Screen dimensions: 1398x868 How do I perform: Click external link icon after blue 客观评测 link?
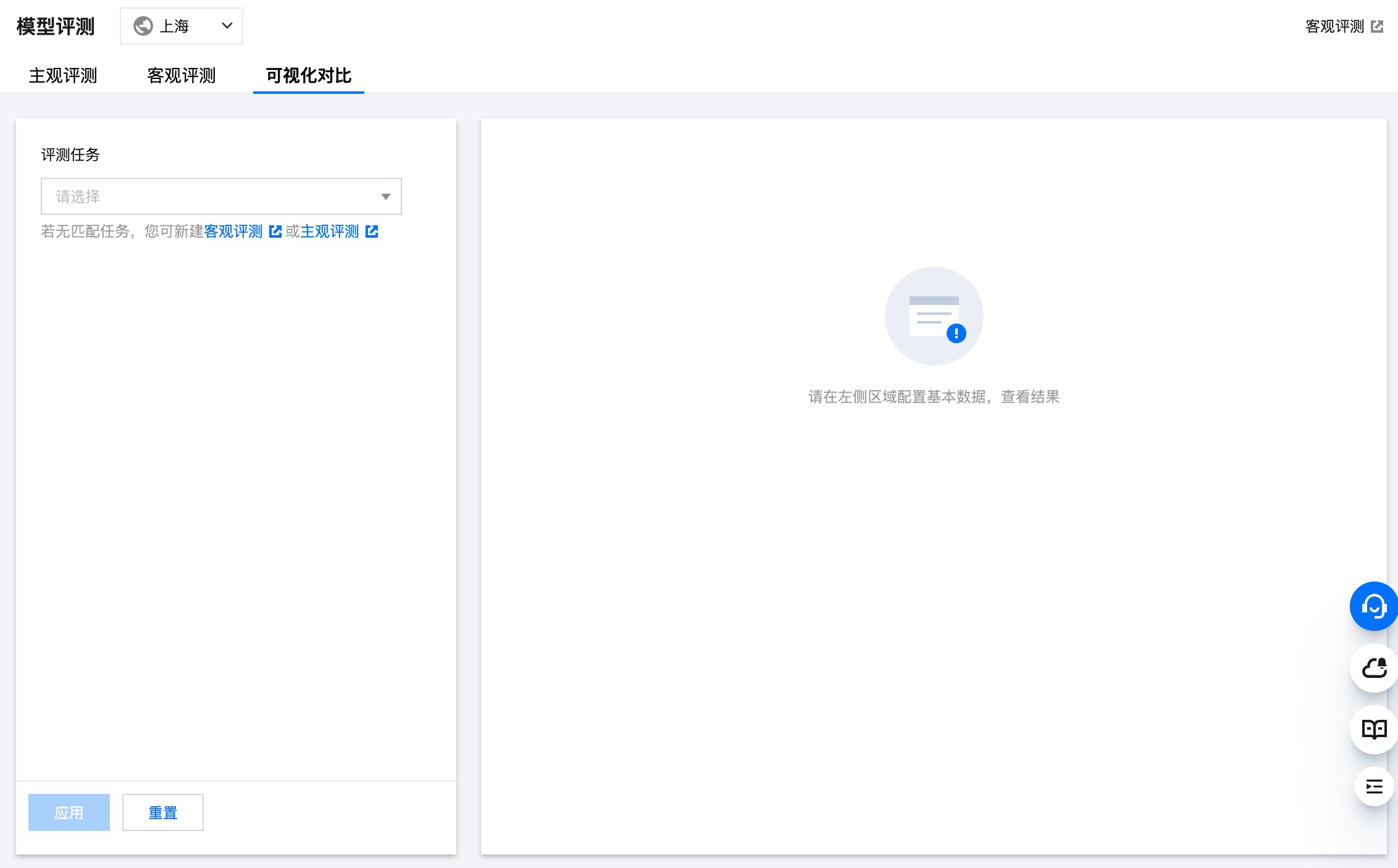275,232
